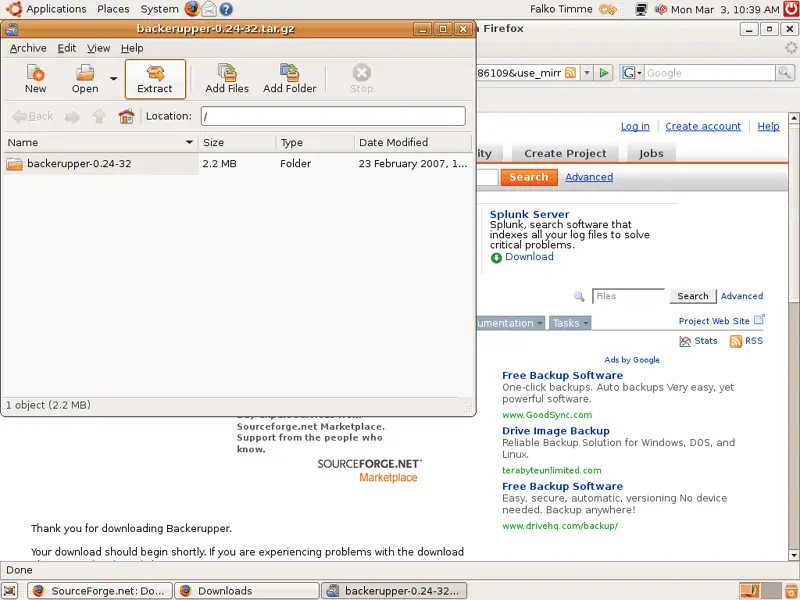This screenshot has height=600, width=800.
Task: Open the help icon in the top panel
Action: (226, 9)
